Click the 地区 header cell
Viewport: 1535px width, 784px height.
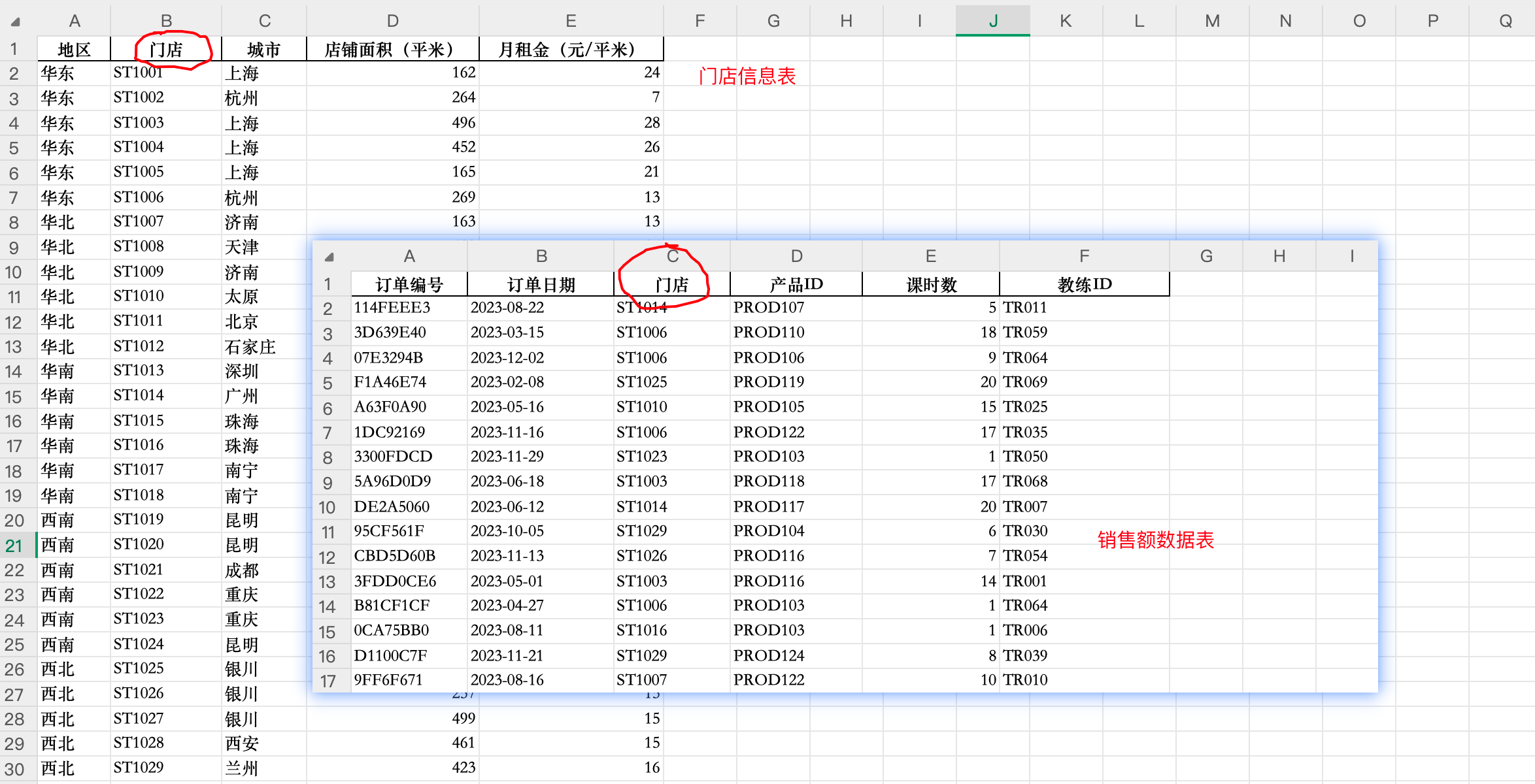pos(74,50)
